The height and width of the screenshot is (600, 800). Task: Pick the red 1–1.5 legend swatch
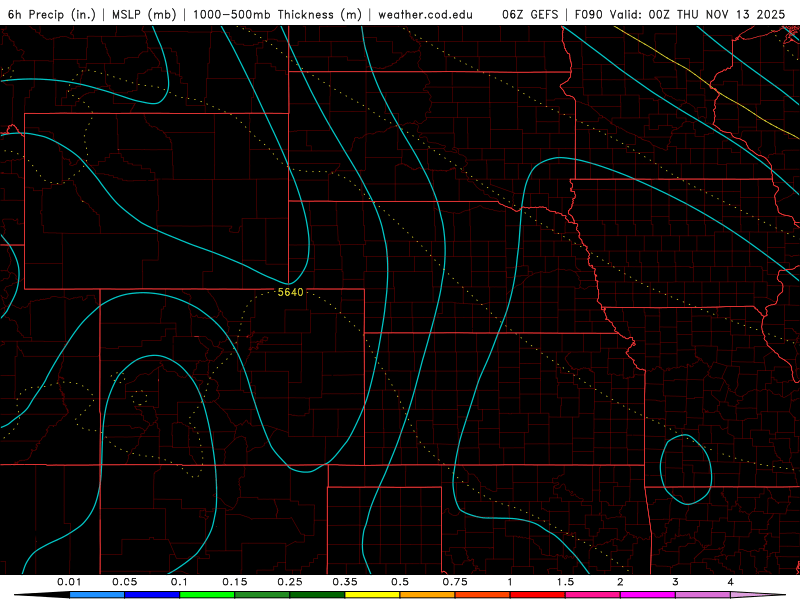538,595
